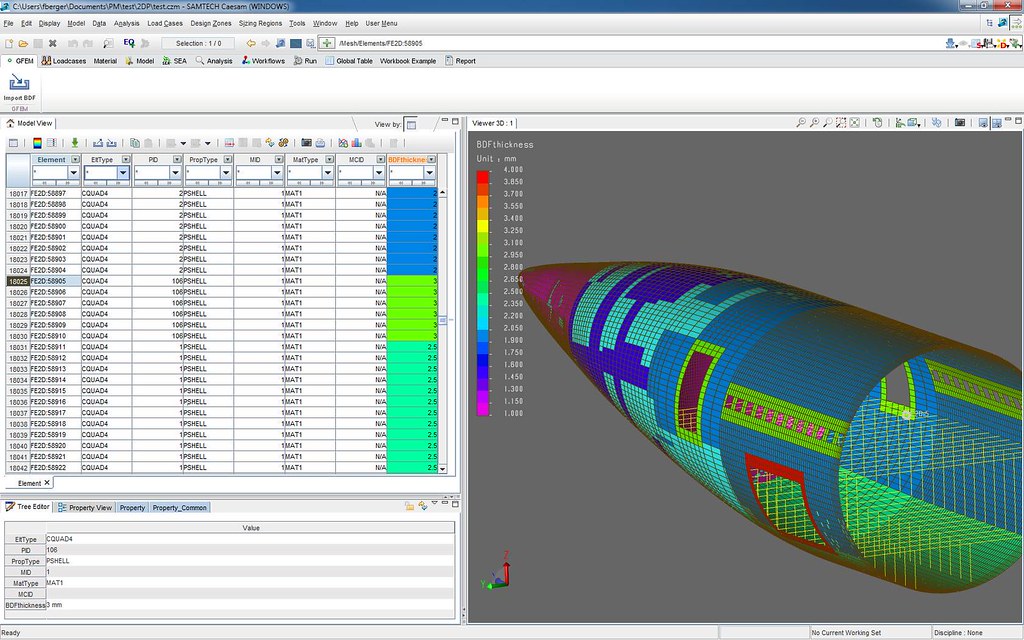Click the zoom-to-box selection icon in Viewer 3D
The height and width of the screenshot is (640, 1024).
(841, 122)
